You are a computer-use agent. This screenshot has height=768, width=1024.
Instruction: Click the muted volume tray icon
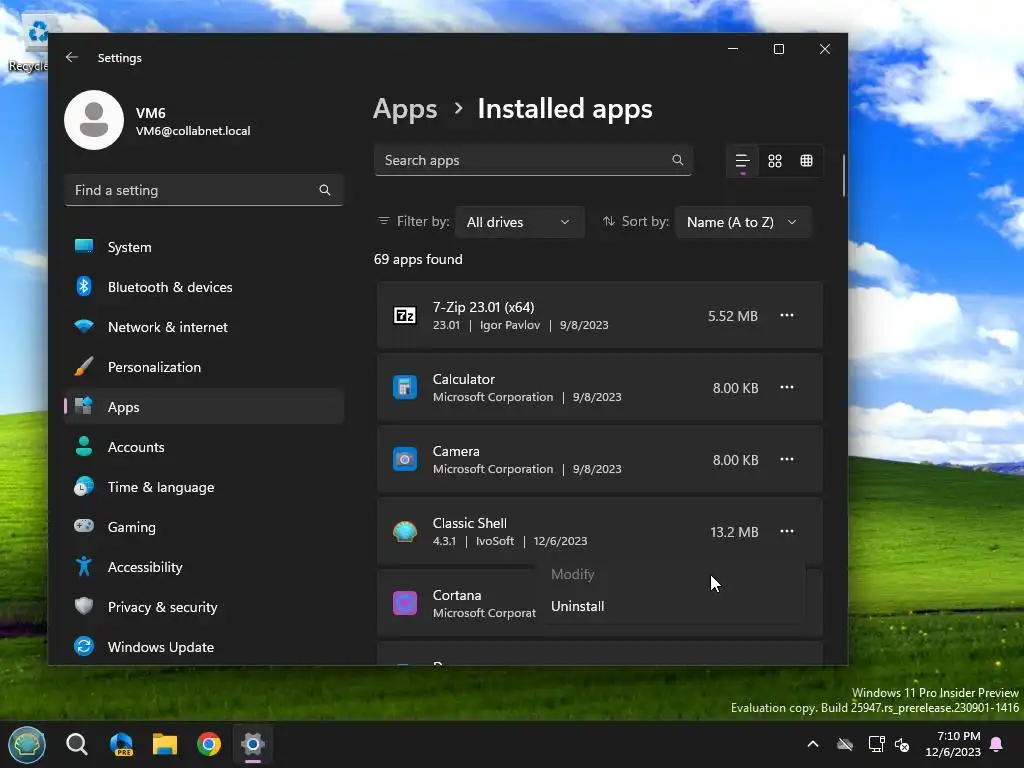coord(902,744)
